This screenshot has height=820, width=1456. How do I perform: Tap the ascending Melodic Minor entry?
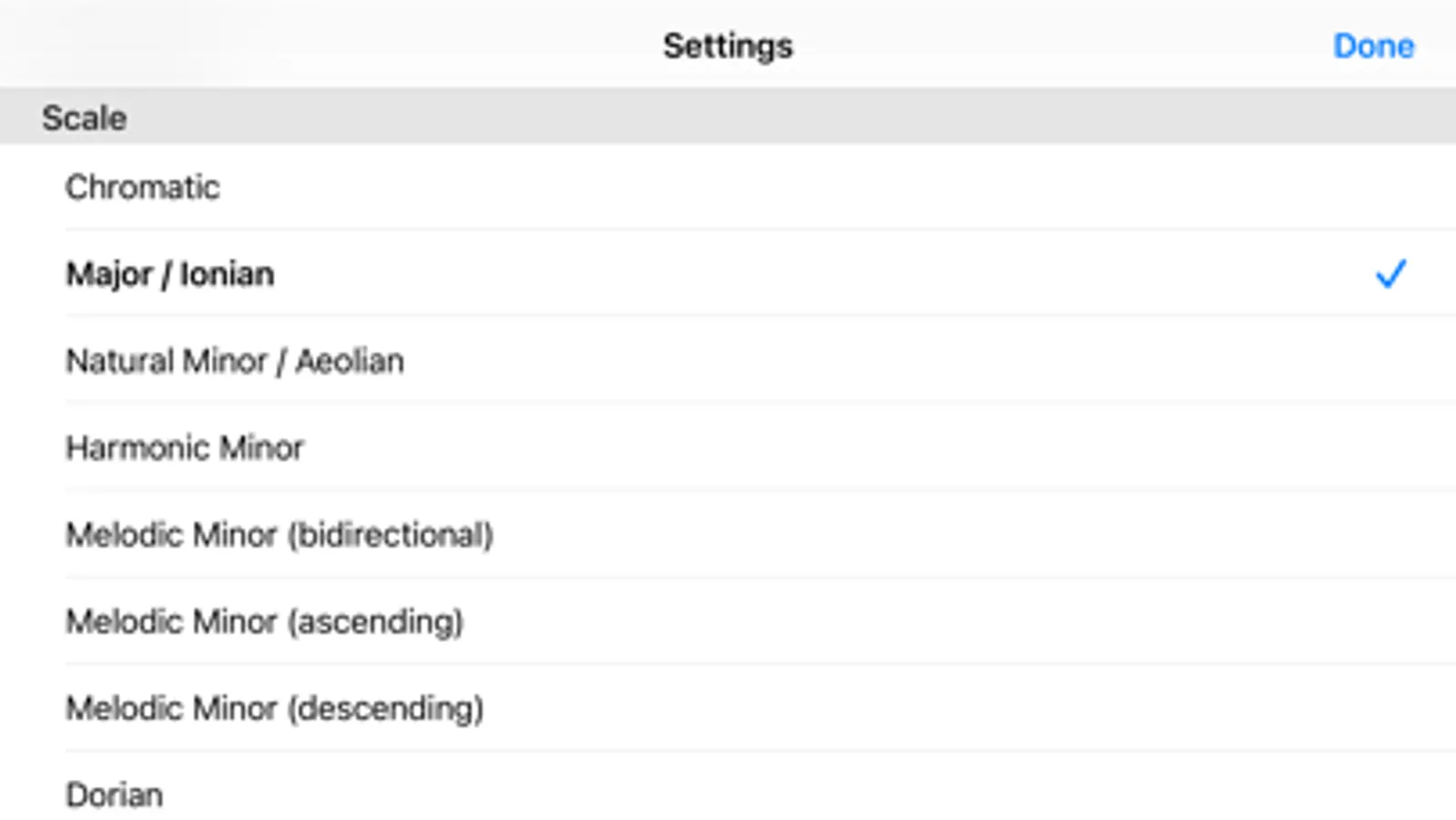point(265,621)
